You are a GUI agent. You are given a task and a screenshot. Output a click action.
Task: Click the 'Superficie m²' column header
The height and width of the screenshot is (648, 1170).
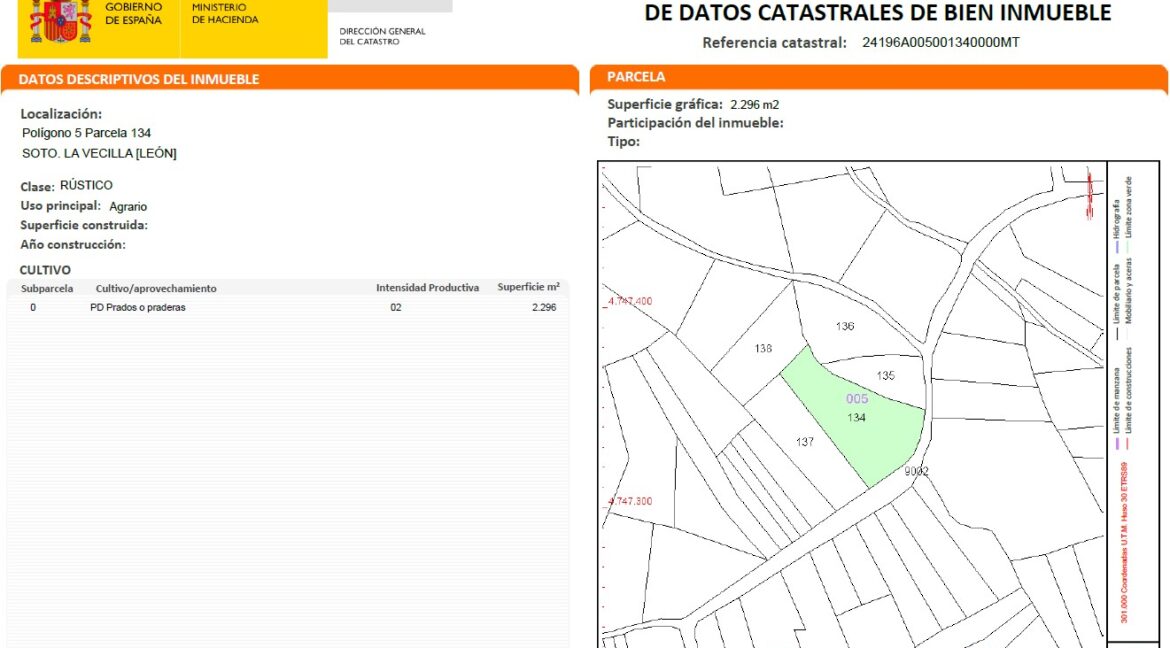pos(529,287)
